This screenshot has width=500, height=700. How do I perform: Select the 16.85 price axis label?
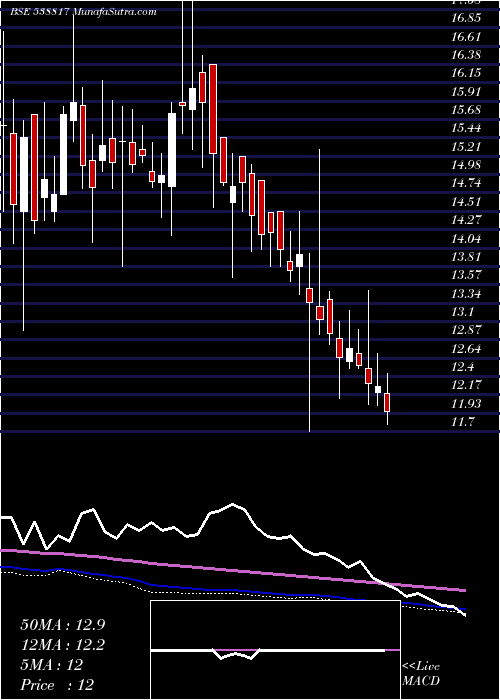(467, 18)
